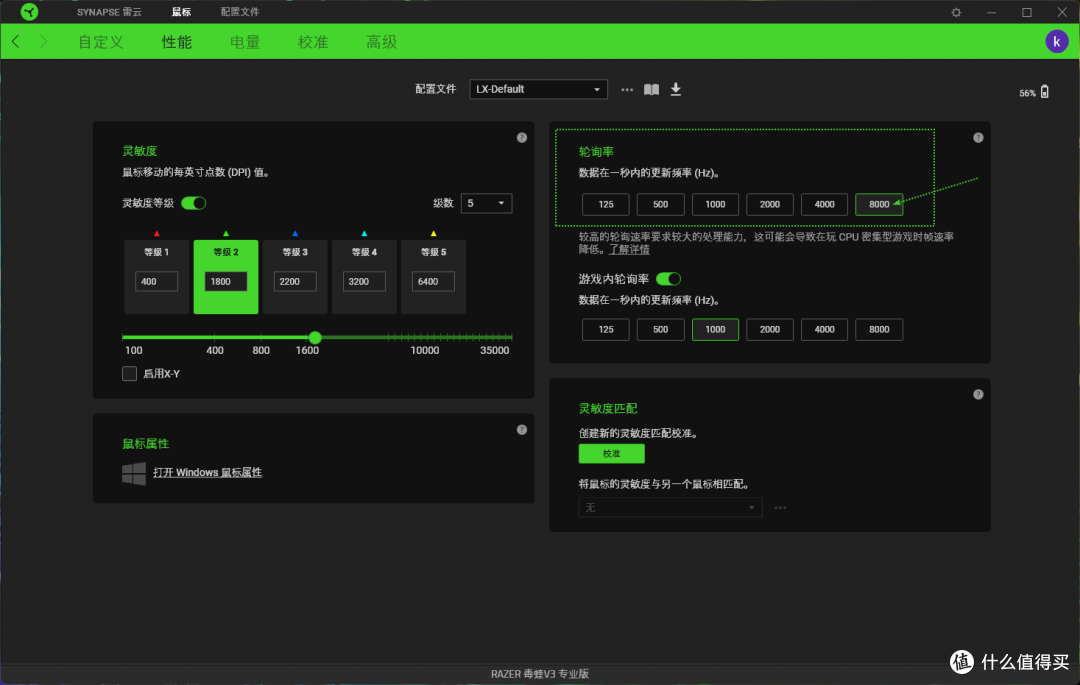Switch to the 电量 tab
Viewport: 1080px width, 685px height.
pos(245,42)
